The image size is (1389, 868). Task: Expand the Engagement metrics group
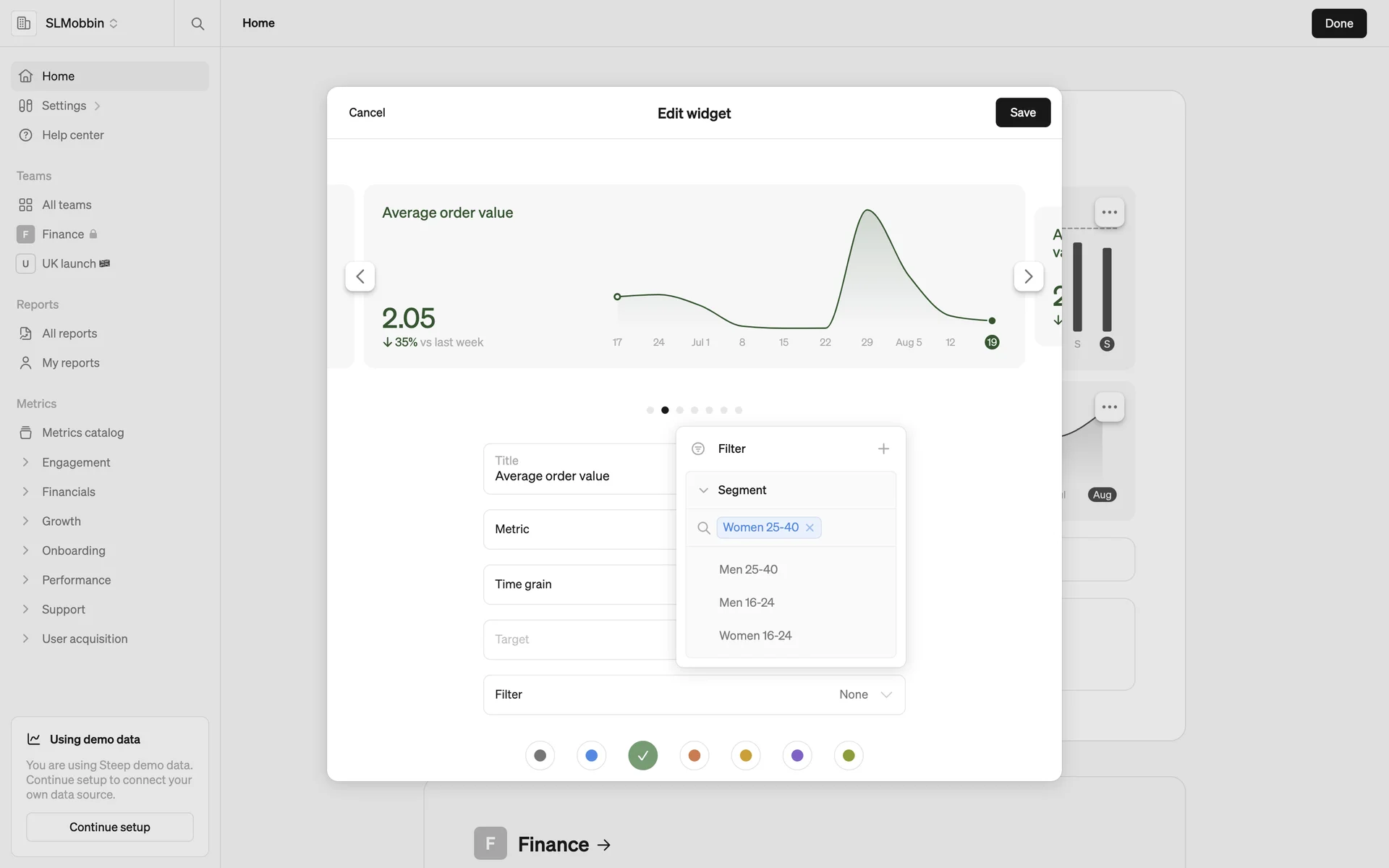click(x=26, y=462)
